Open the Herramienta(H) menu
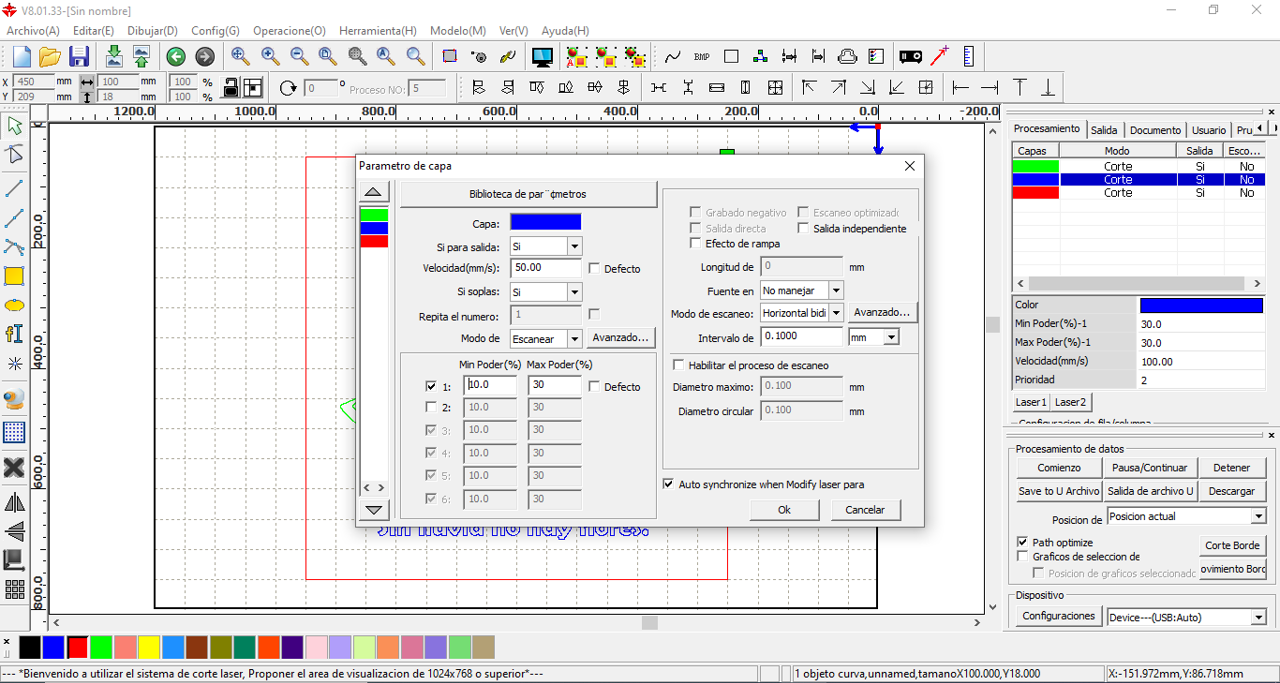 tap(378, 31)
